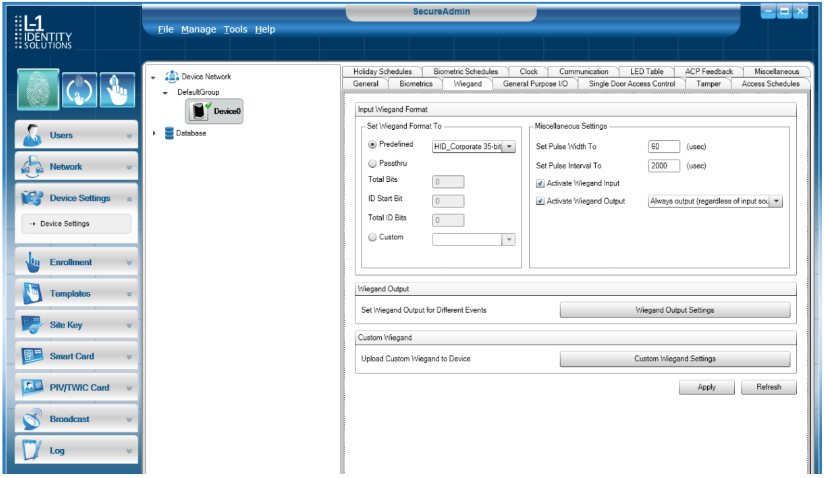Click the Total Bits input field
This screenshot has width=824, height=478.
pyautogui.click(x=448, y=182)
